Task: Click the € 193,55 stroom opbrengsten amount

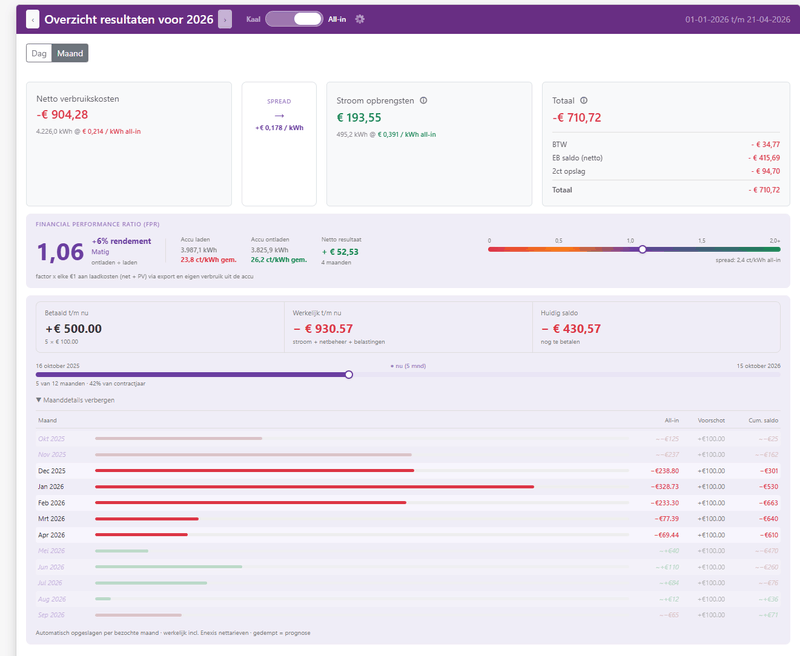Action: tap(359, 118)
